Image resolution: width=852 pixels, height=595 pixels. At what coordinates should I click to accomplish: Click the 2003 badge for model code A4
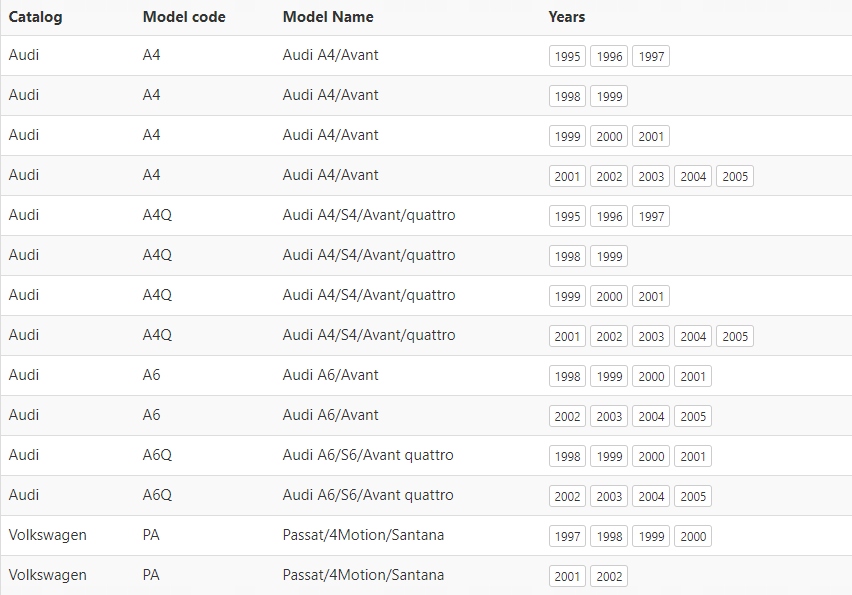coord(651,177)
